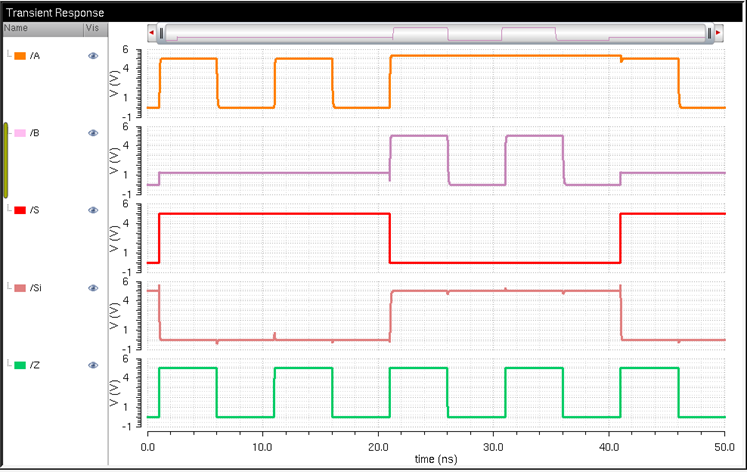
Task: Click V (V) axis label of /Z plot
Action: tap(114, 393)
